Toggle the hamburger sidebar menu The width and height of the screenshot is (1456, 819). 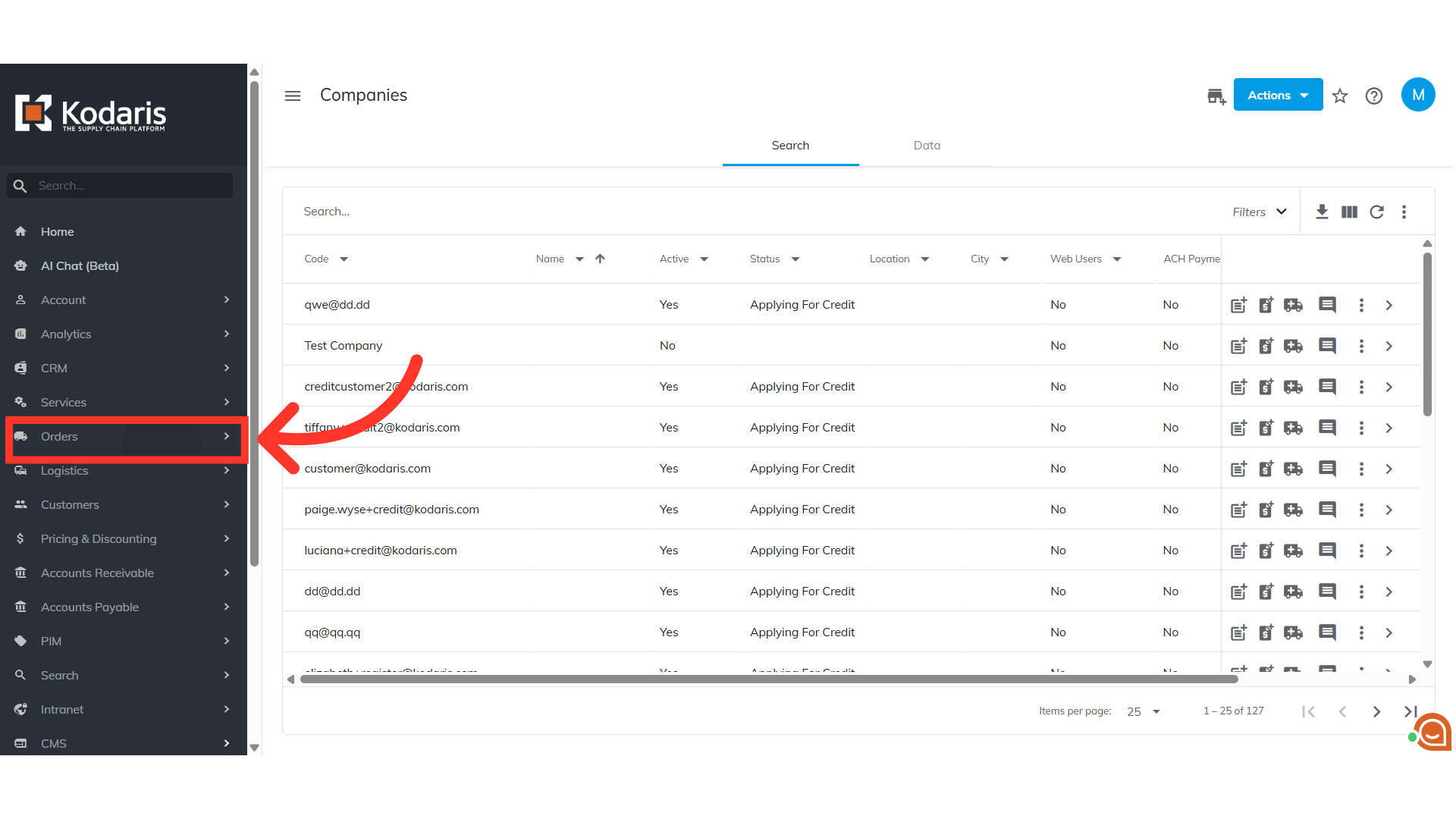(293, 96)
